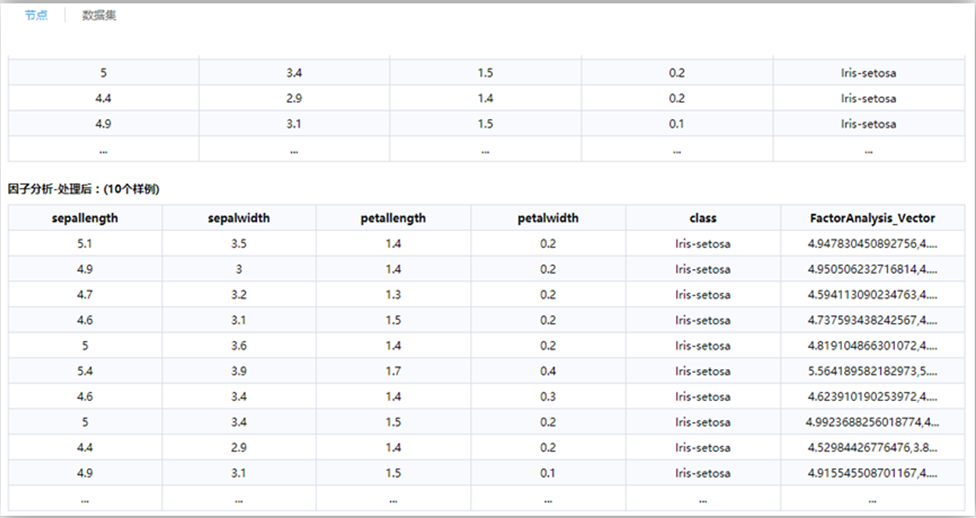Select the petallength cell with value 1.7
The image size is (976, 518).
(x=393, y=371)
